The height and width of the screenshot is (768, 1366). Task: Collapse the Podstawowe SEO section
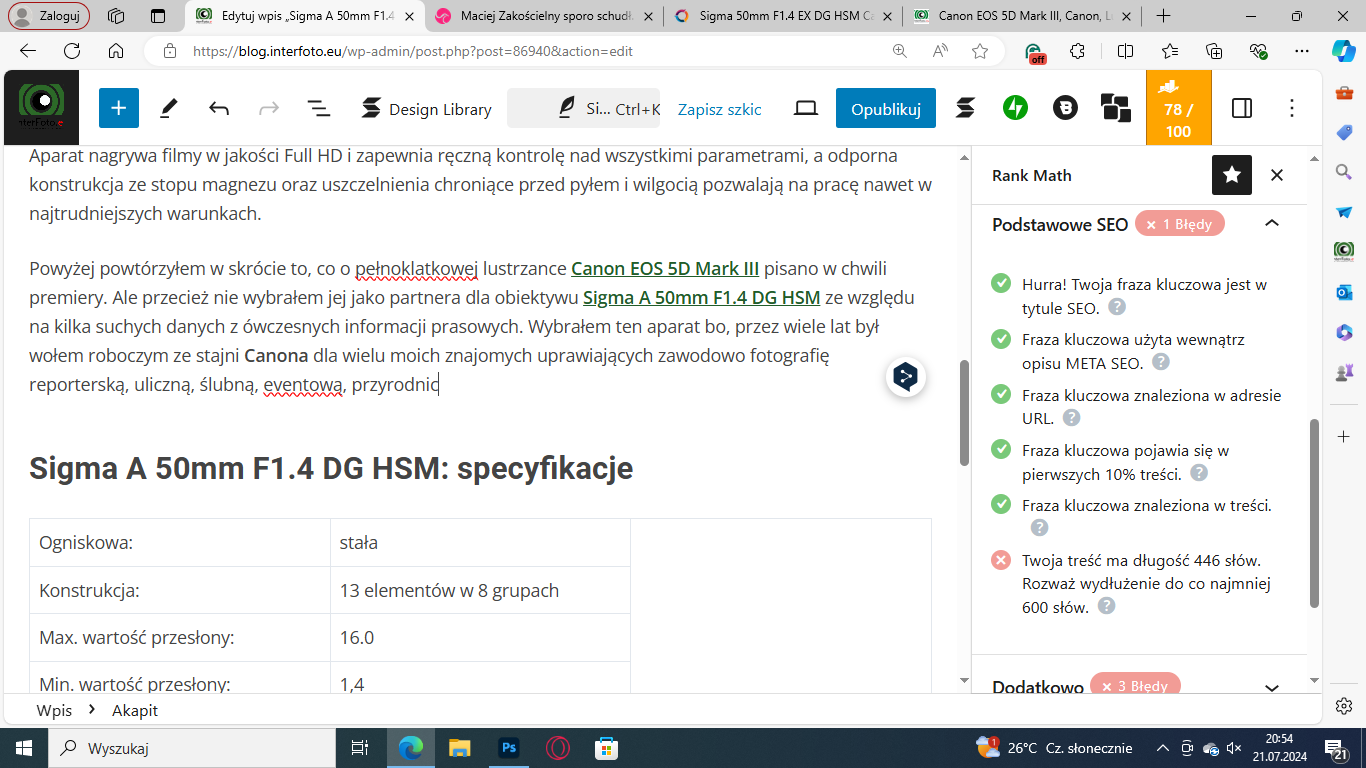click(x=1272, y=223)
